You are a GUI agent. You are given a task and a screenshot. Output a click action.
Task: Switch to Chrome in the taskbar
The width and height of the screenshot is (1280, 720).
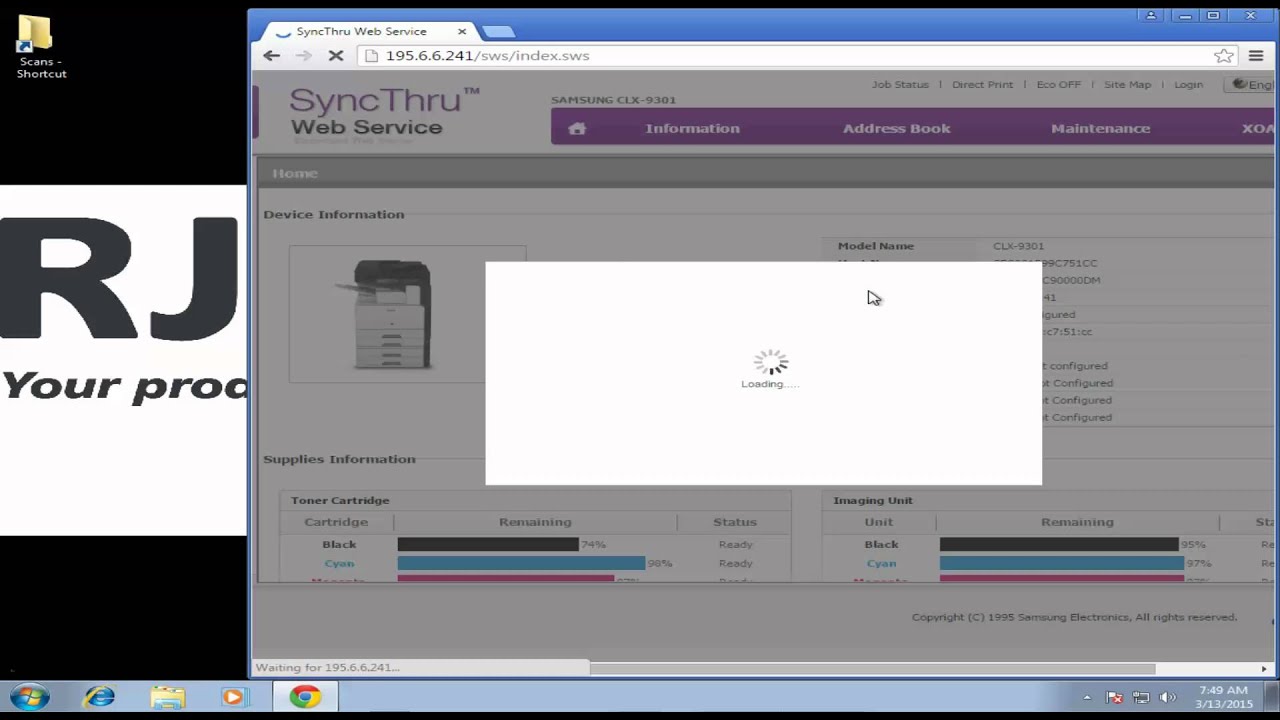pos(305,697)
